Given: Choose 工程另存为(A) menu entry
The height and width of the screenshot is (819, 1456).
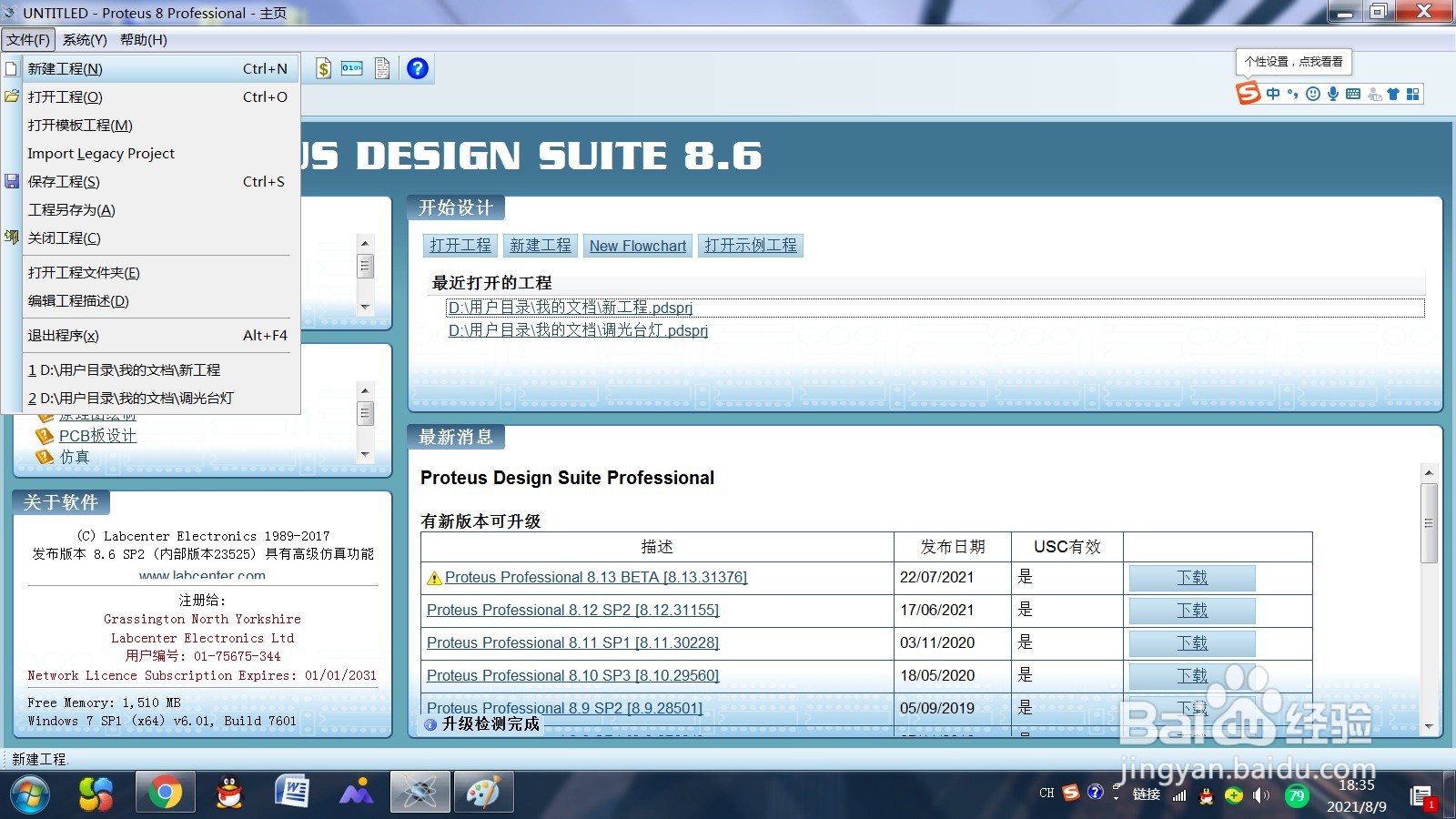Looking at the screenshot, I should (161, 209).
